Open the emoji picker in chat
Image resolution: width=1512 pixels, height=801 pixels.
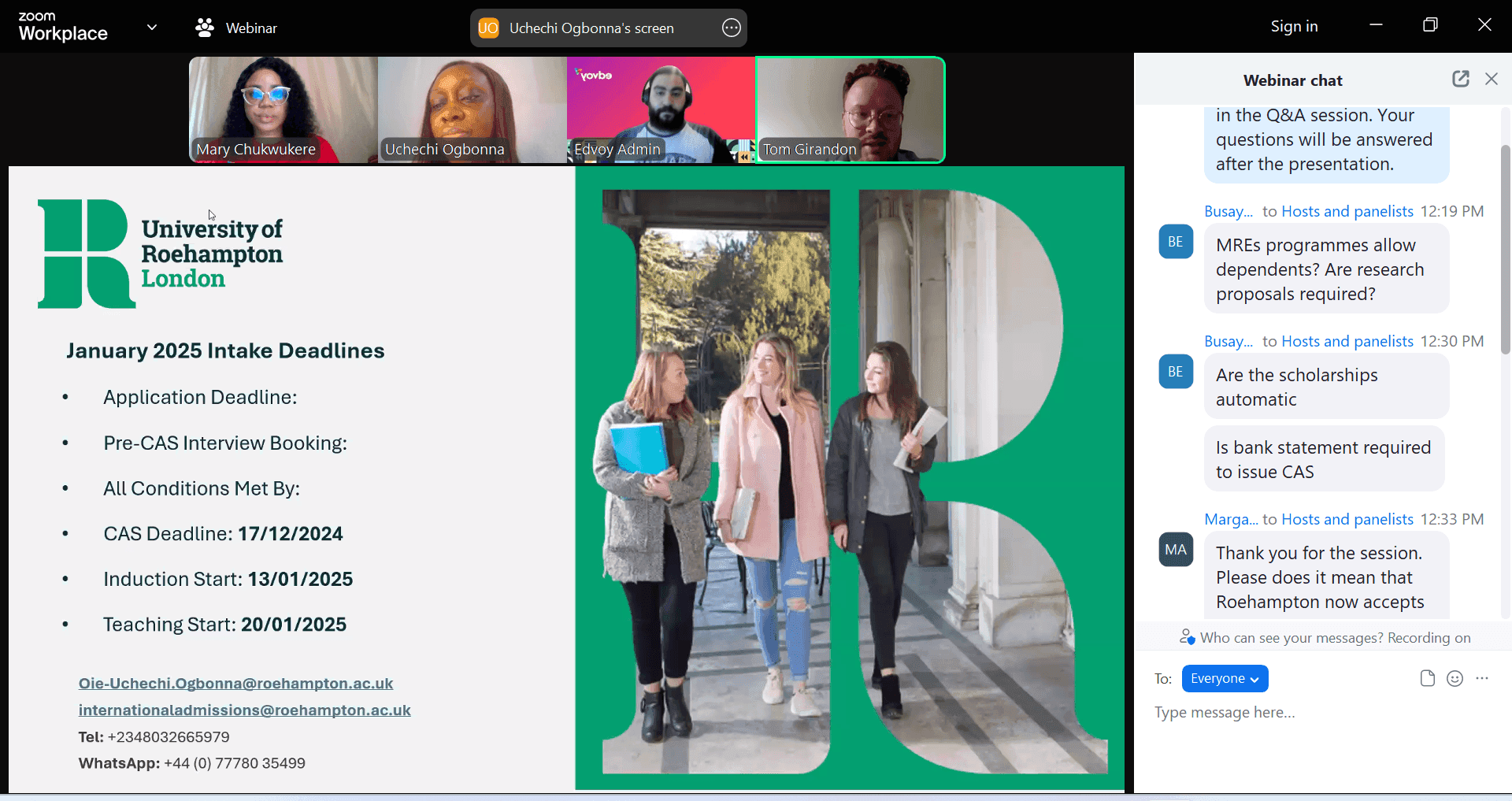(1455, 678)
